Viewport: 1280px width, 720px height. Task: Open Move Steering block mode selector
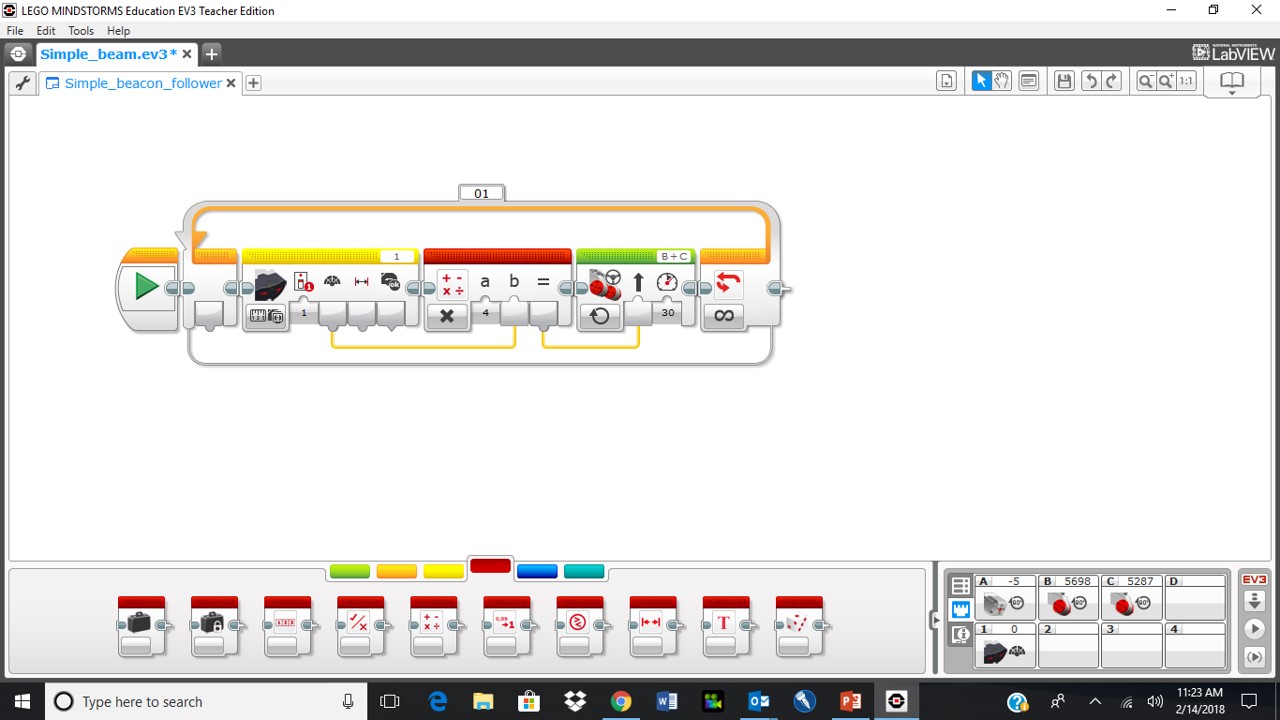coord(600,316)
